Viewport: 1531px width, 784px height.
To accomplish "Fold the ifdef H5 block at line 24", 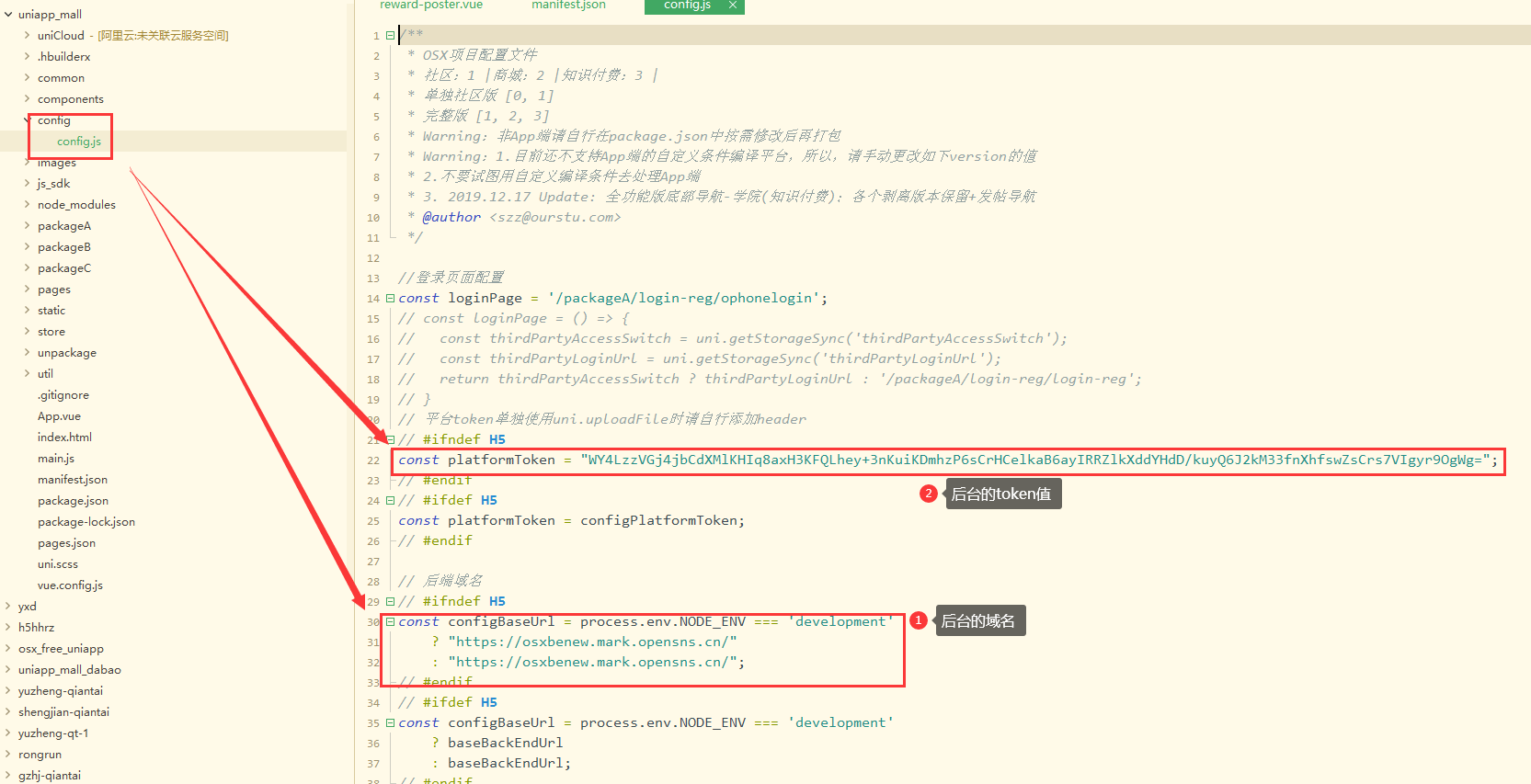I will point(391,501).
